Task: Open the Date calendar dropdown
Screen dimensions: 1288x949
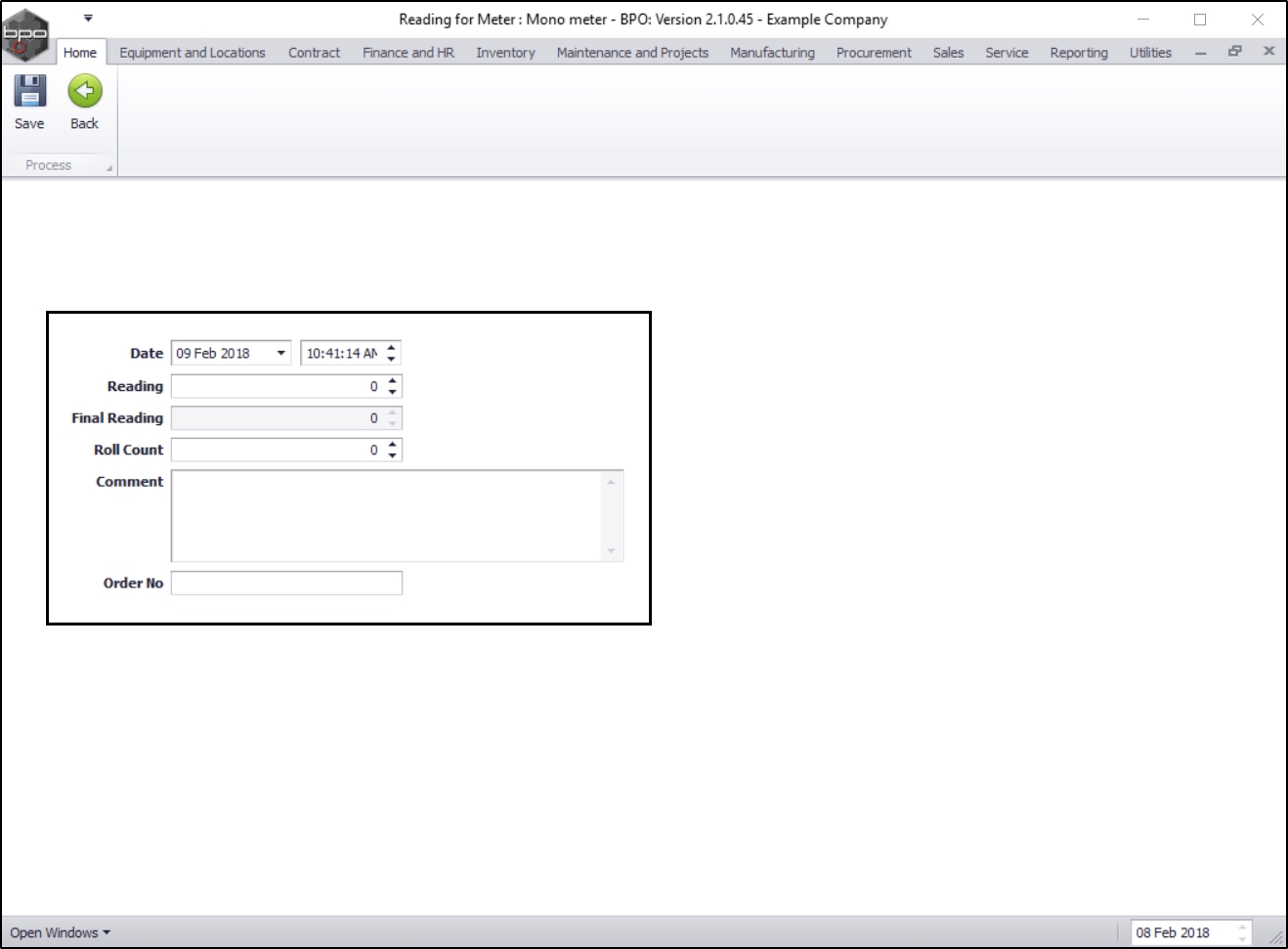Action: (281, 353)
